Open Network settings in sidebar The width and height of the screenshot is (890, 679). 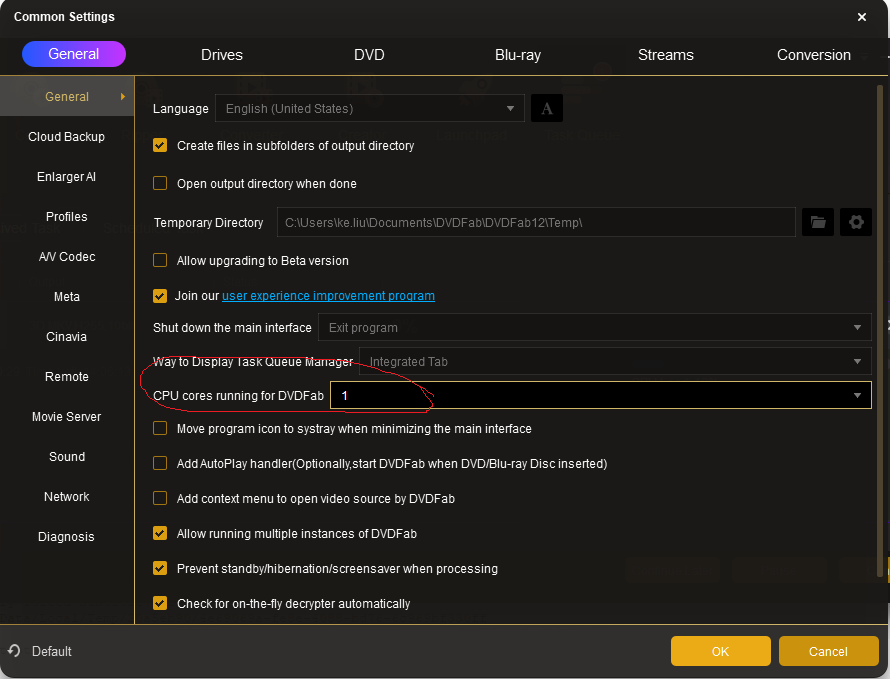click(x=67, y=497)
